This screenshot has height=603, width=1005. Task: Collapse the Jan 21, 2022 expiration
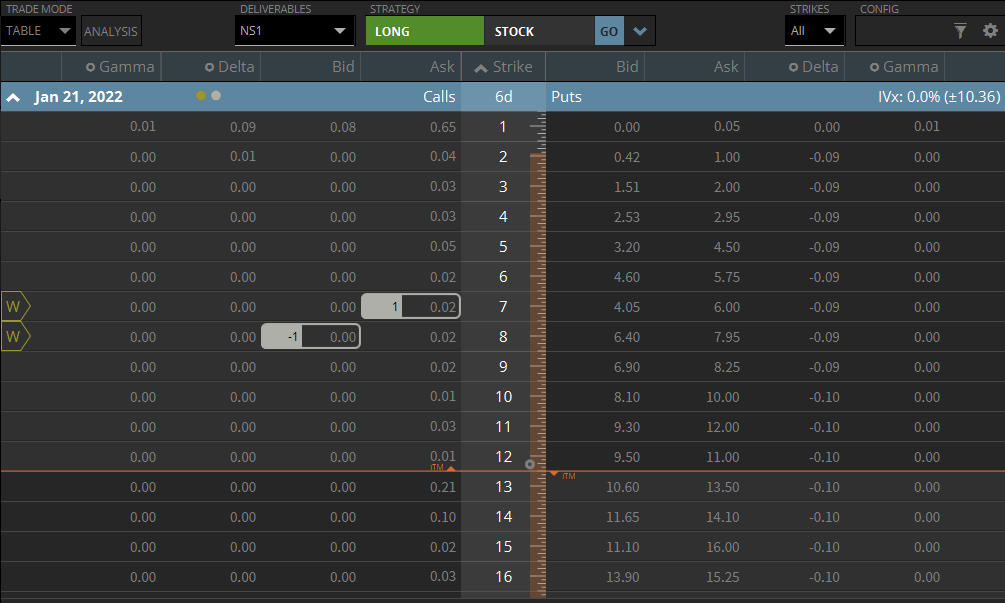point(14,98)
